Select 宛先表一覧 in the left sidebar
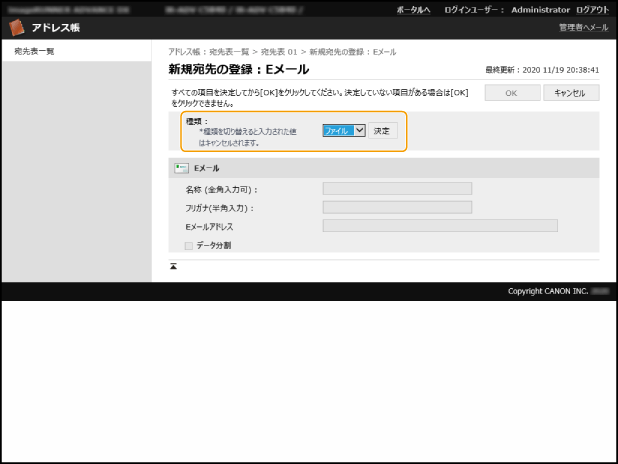Viewport: 618px width, 464px height. 34,50
